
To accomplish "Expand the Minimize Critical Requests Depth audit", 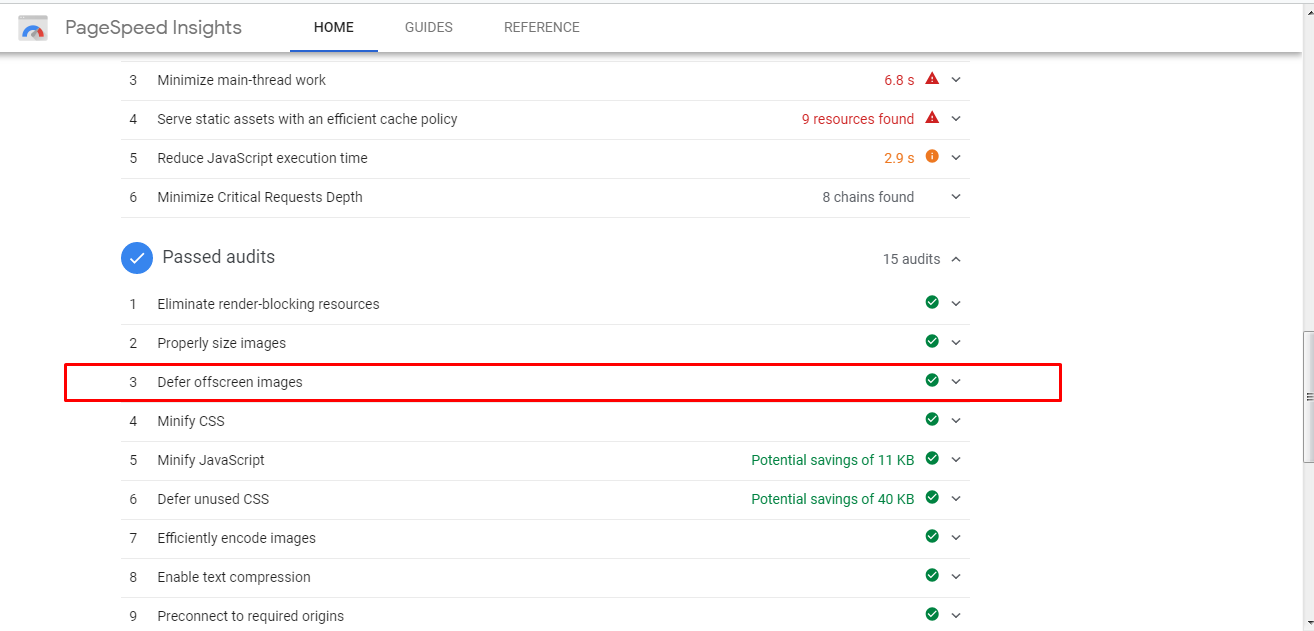I will click(x=955, y=196).
